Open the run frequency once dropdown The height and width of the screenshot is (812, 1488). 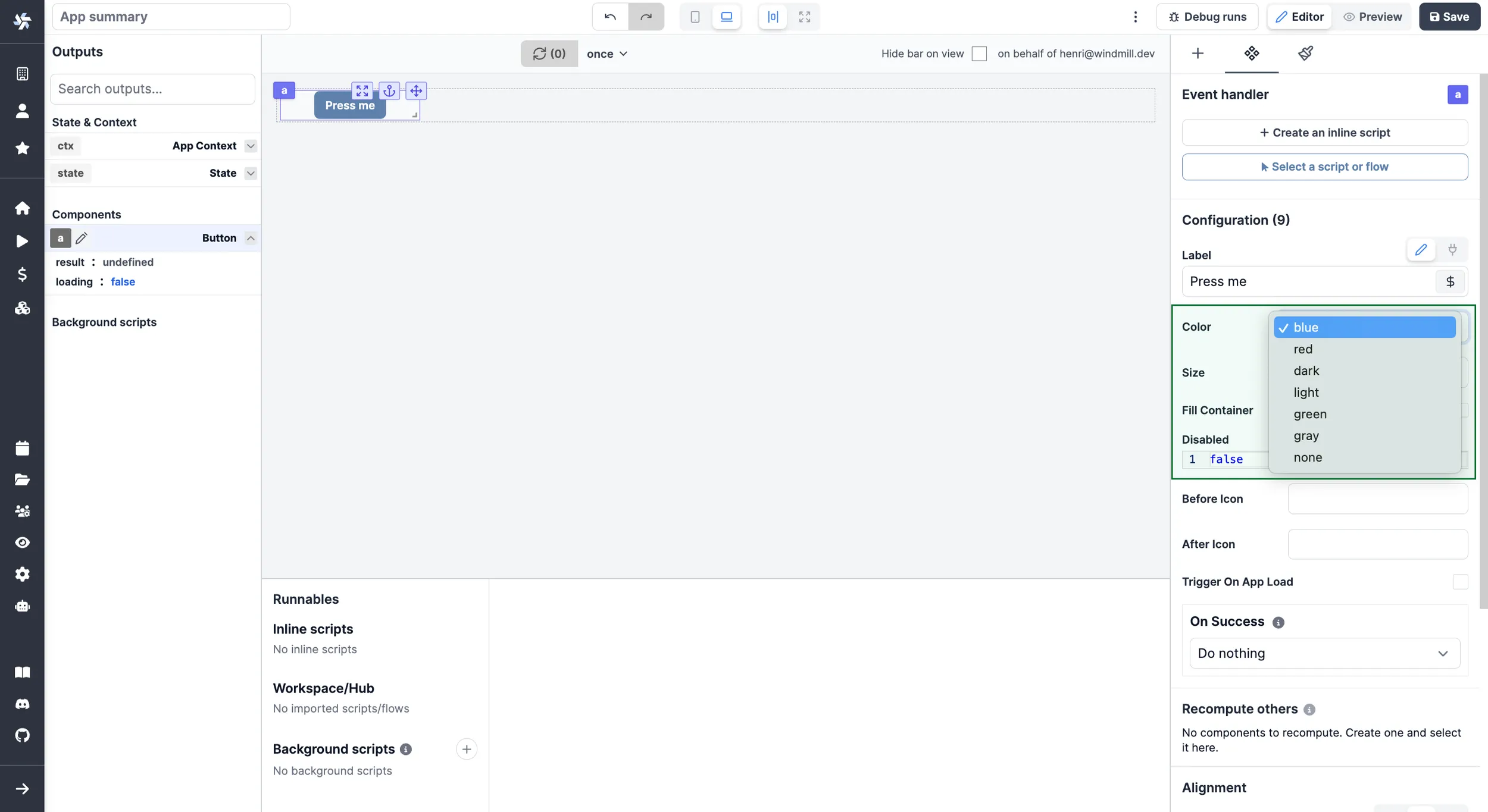pyautogui.click(x=607, y=53)
